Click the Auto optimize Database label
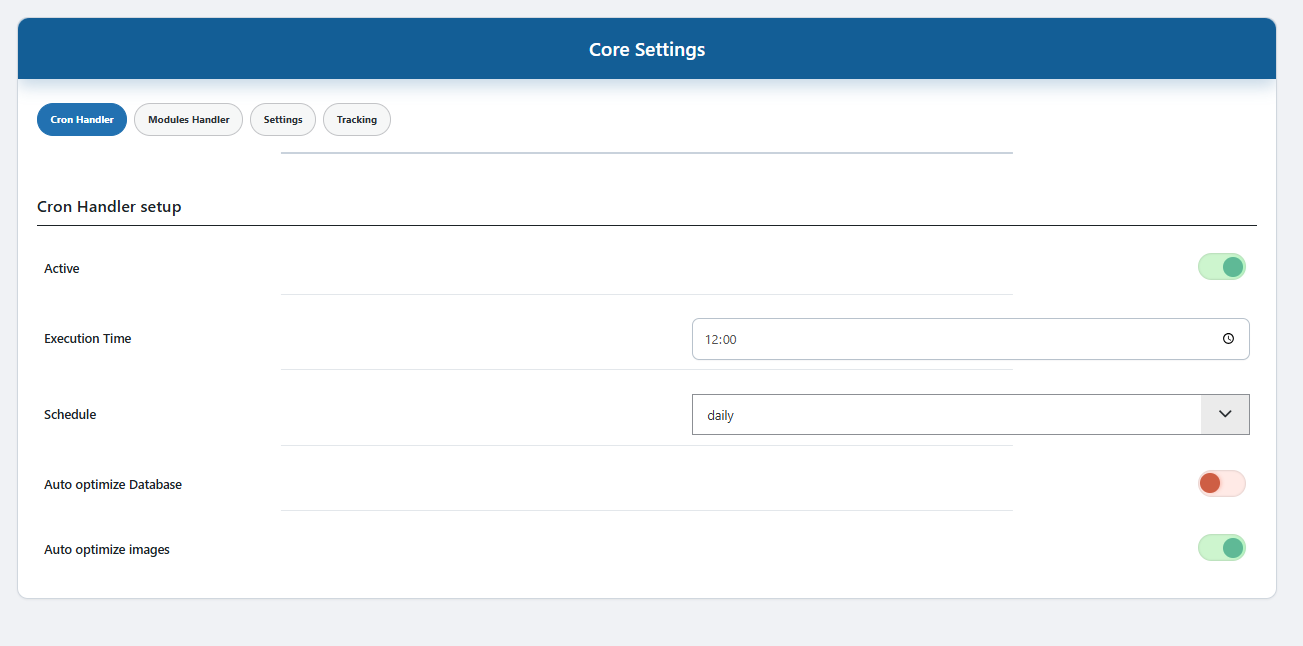Screen dimensions: 1303x646 pyautogui.click(x=113, y=485)
